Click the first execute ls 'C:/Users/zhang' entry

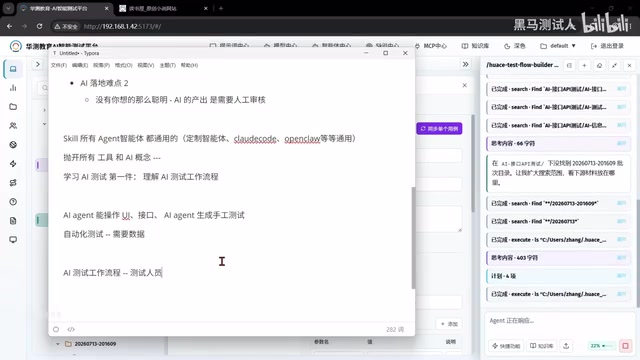pyautogui.click(x=558, y=240)
